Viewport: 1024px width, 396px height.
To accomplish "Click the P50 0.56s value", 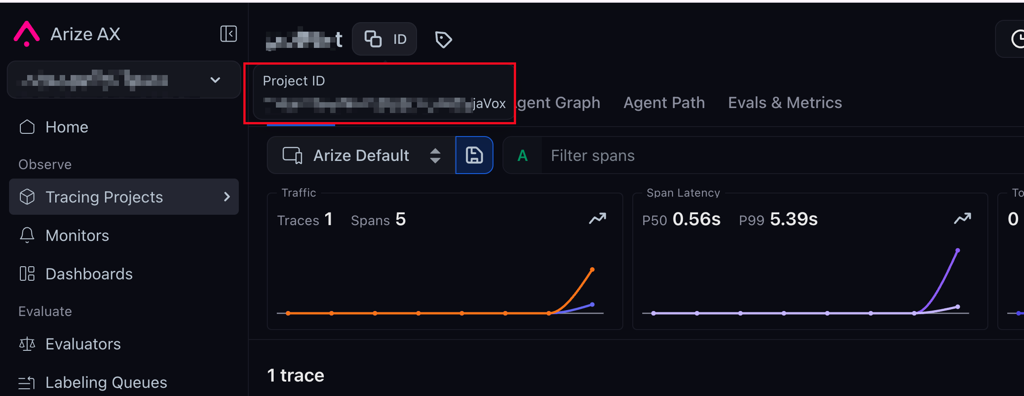I will coord(681,220).
